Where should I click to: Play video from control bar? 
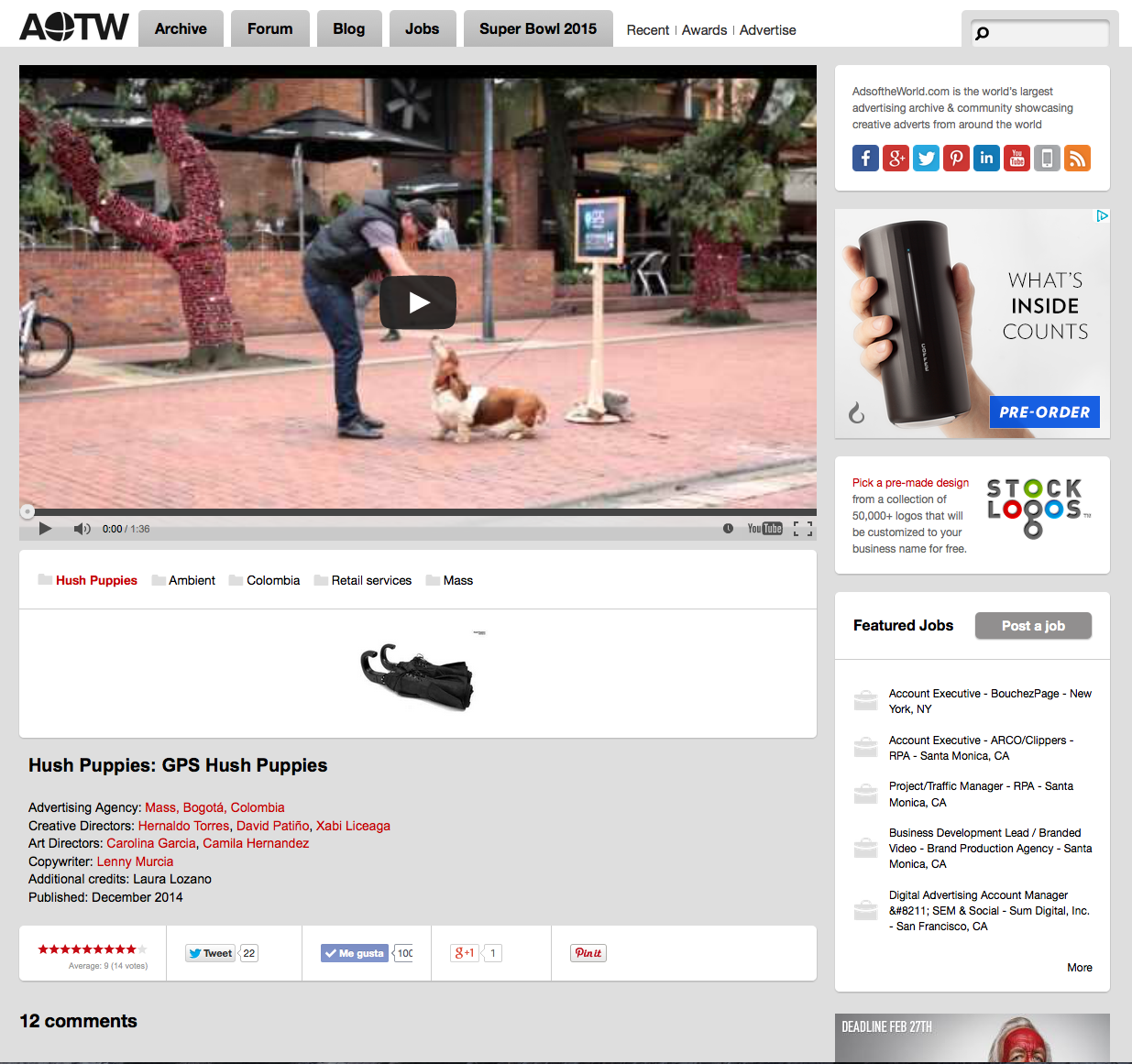coord(45,529)
